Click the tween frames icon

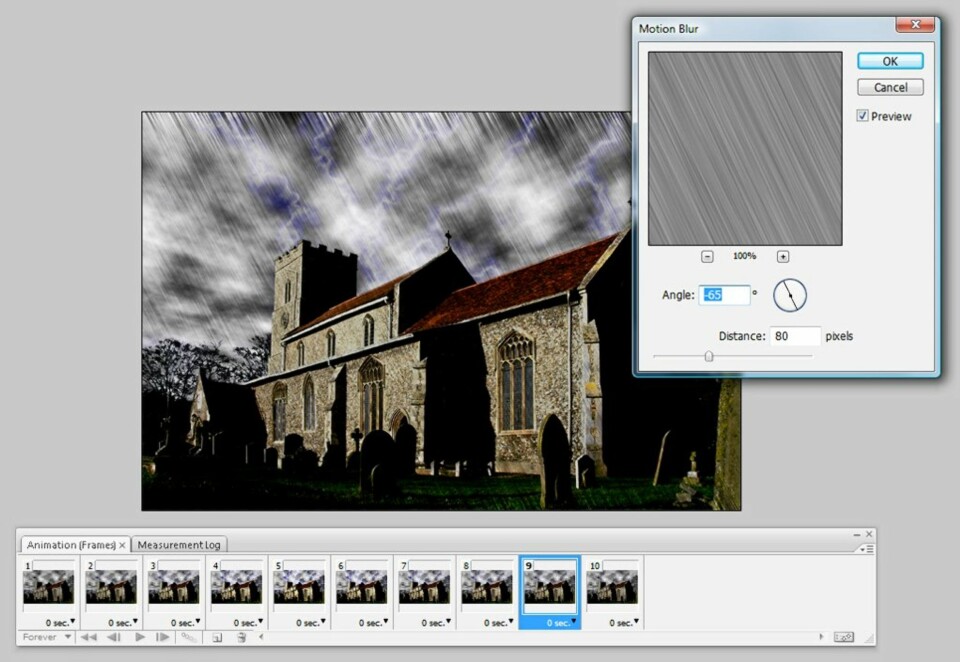click(x=188, y=637)
